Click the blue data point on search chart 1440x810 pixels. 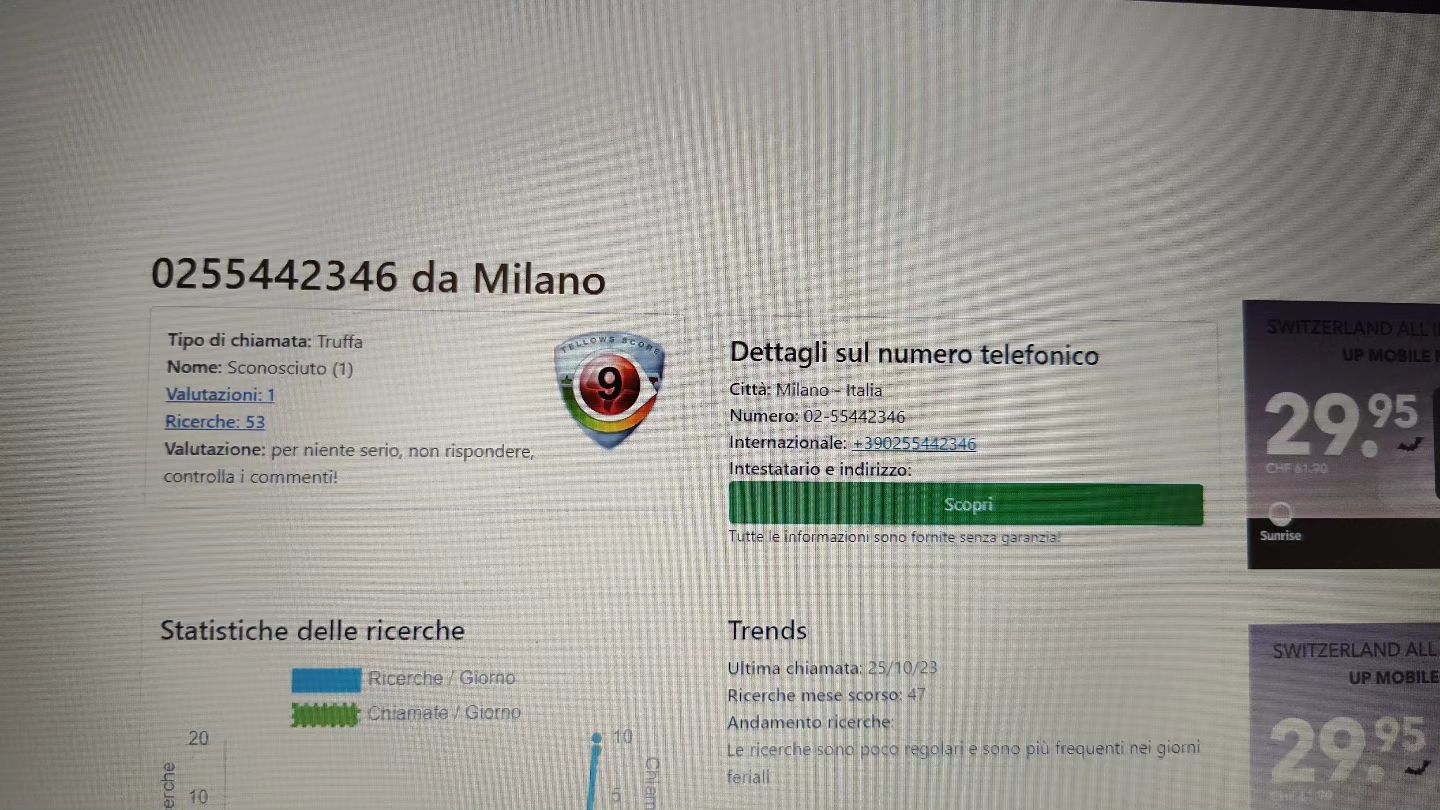pos(596,739)
